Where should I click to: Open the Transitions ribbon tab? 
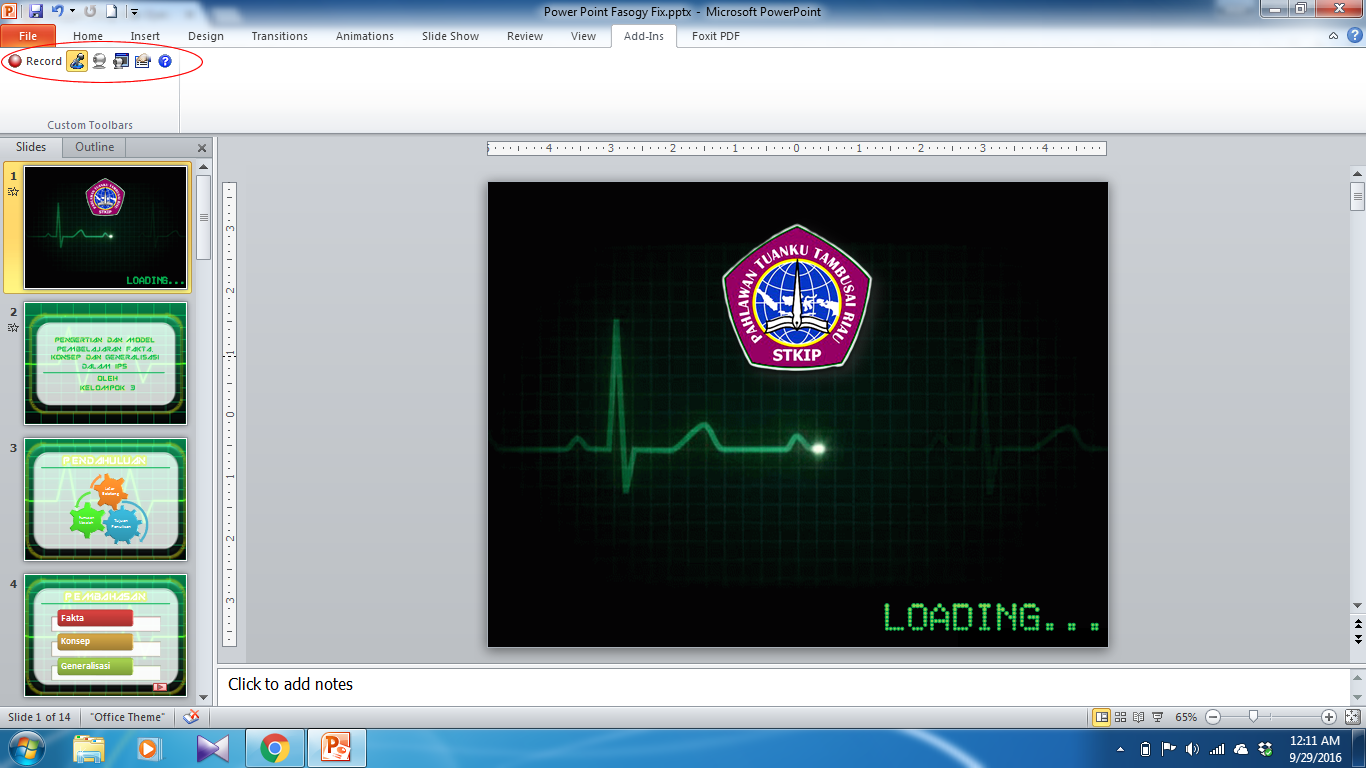(280, 36)
